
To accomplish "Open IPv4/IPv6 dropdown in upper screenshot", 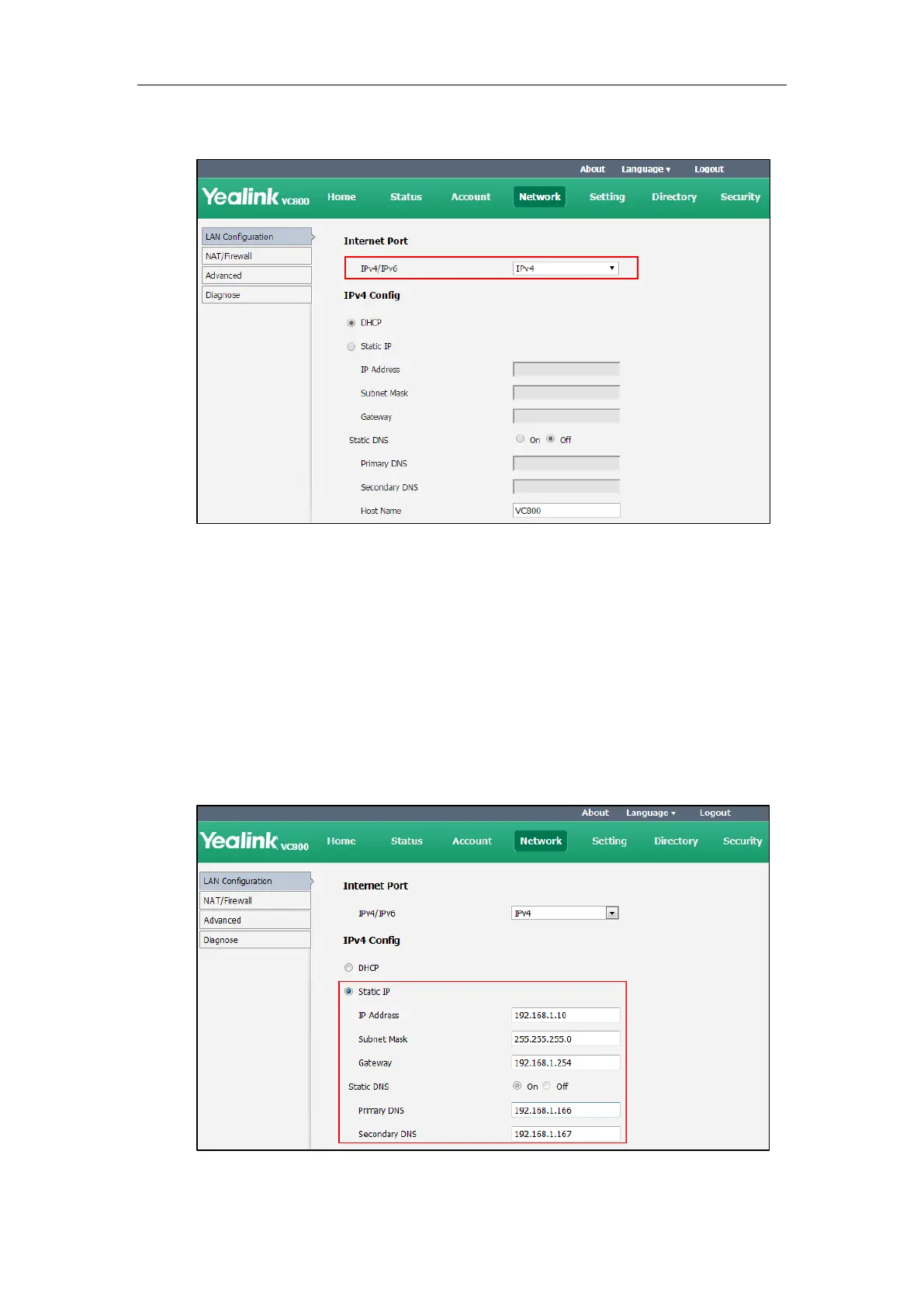I will point(566,269).
